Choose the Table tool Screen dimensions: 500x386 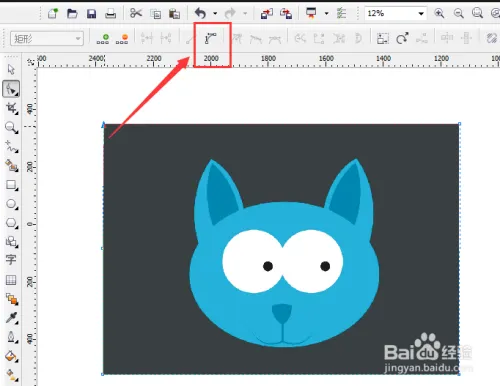(11, 280)
